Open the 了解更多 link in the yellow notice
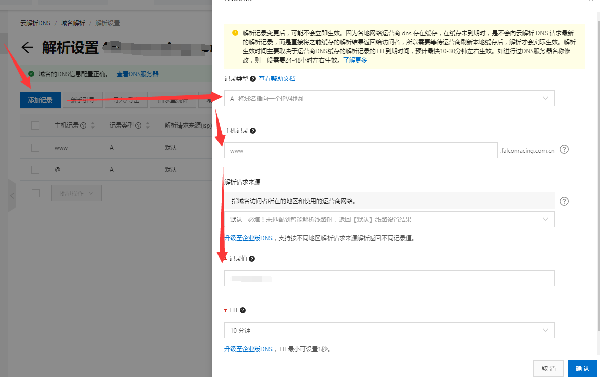 [x=355, y=60]
